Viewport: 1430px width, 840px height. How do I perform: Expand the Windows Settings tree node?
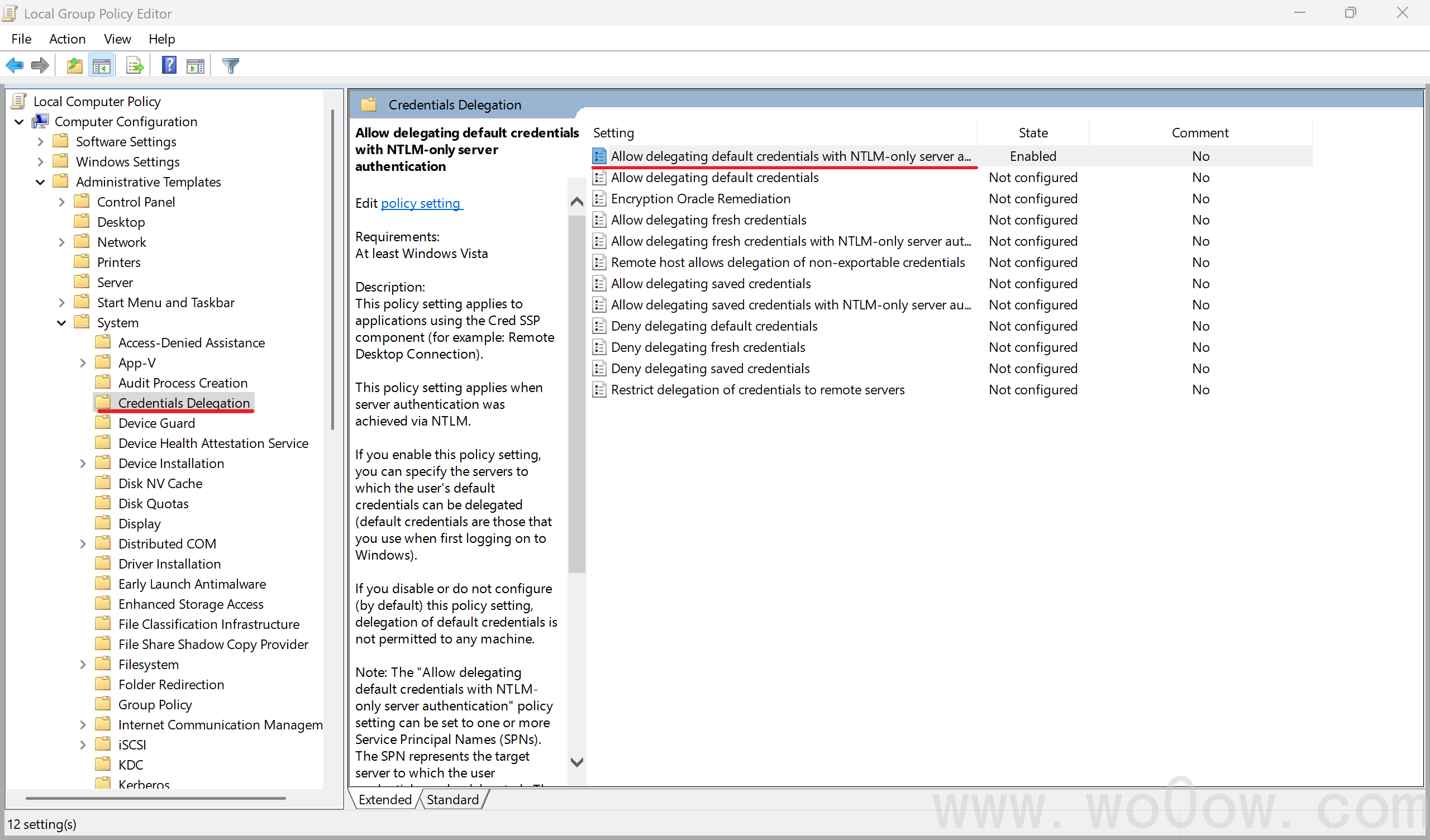(x=40, y=162)
